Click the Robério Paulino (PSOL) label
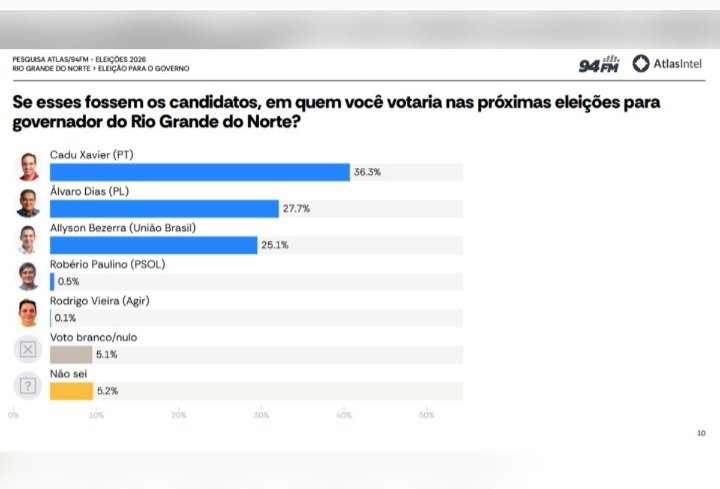This screenshot has height=489, width=720. tap(107, 264)
